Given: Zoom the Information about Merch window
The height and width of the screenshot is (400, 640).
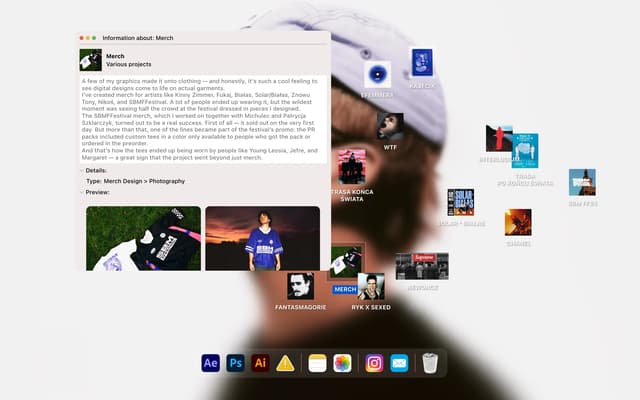Looking at the screenshot, I should point(94,38).
